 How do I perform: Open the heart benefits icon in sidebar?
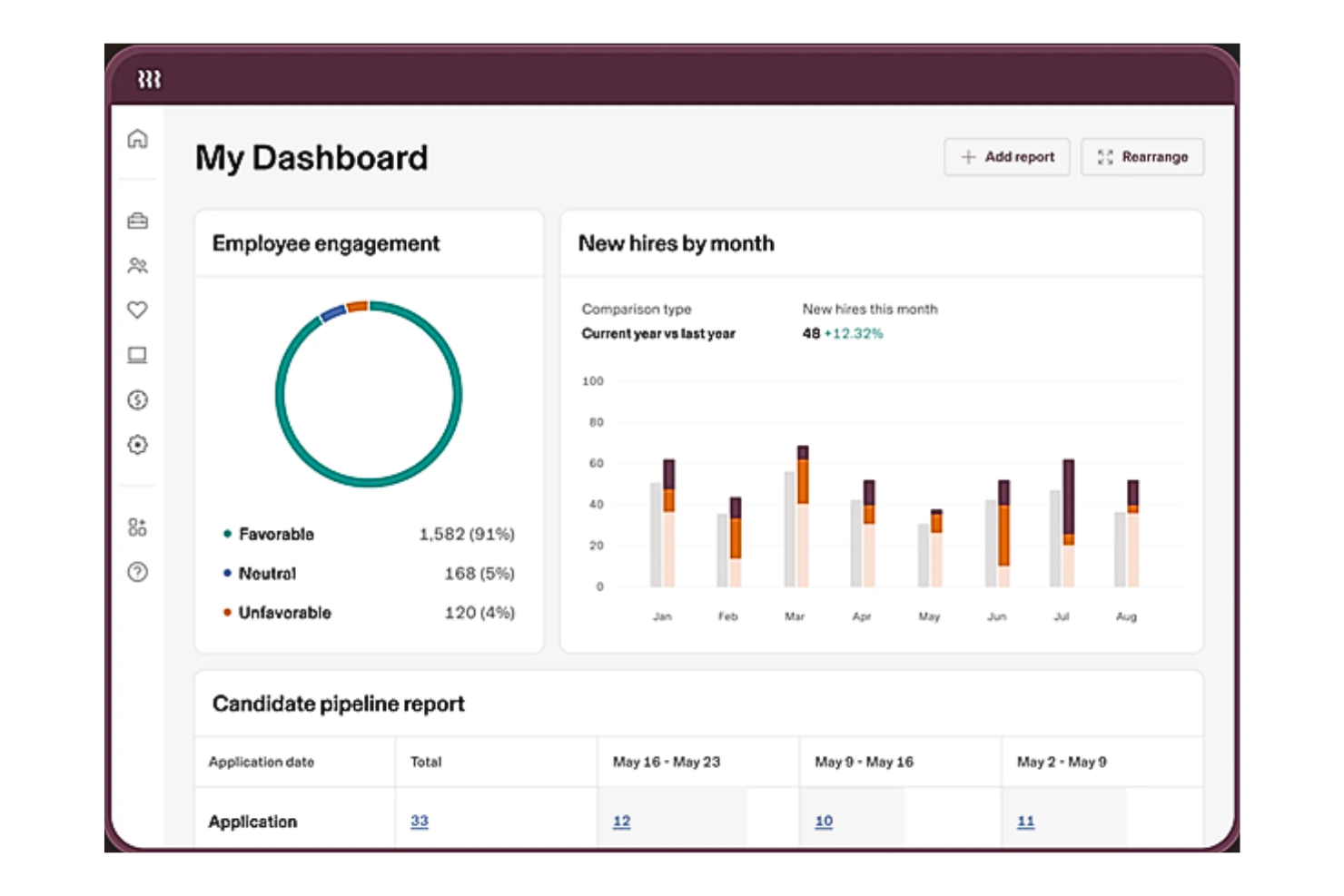pyautogui.click(x=137, y=310)
